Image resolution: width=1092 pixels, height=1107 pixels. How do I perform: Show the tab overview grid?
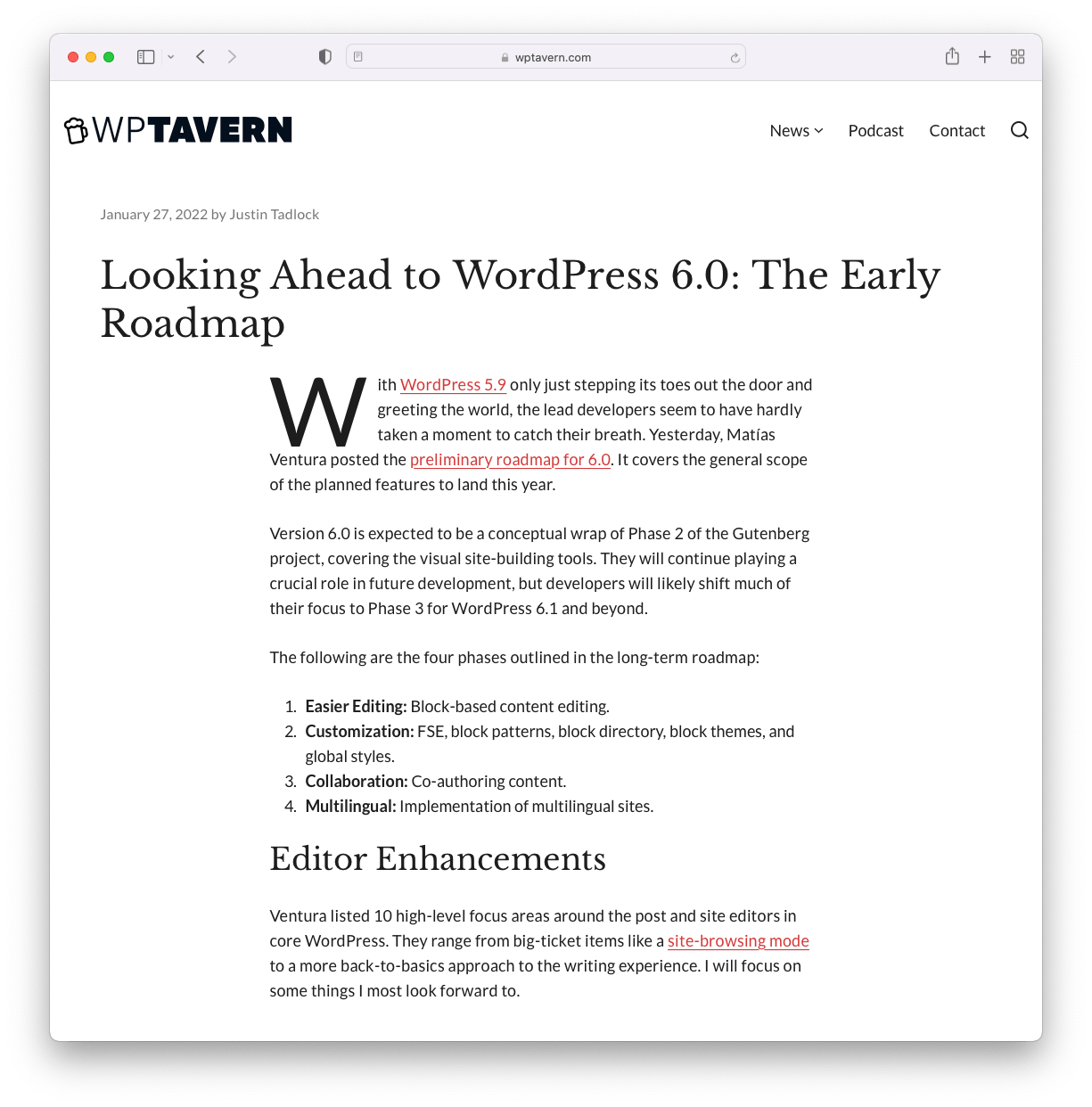(1017, 56)
